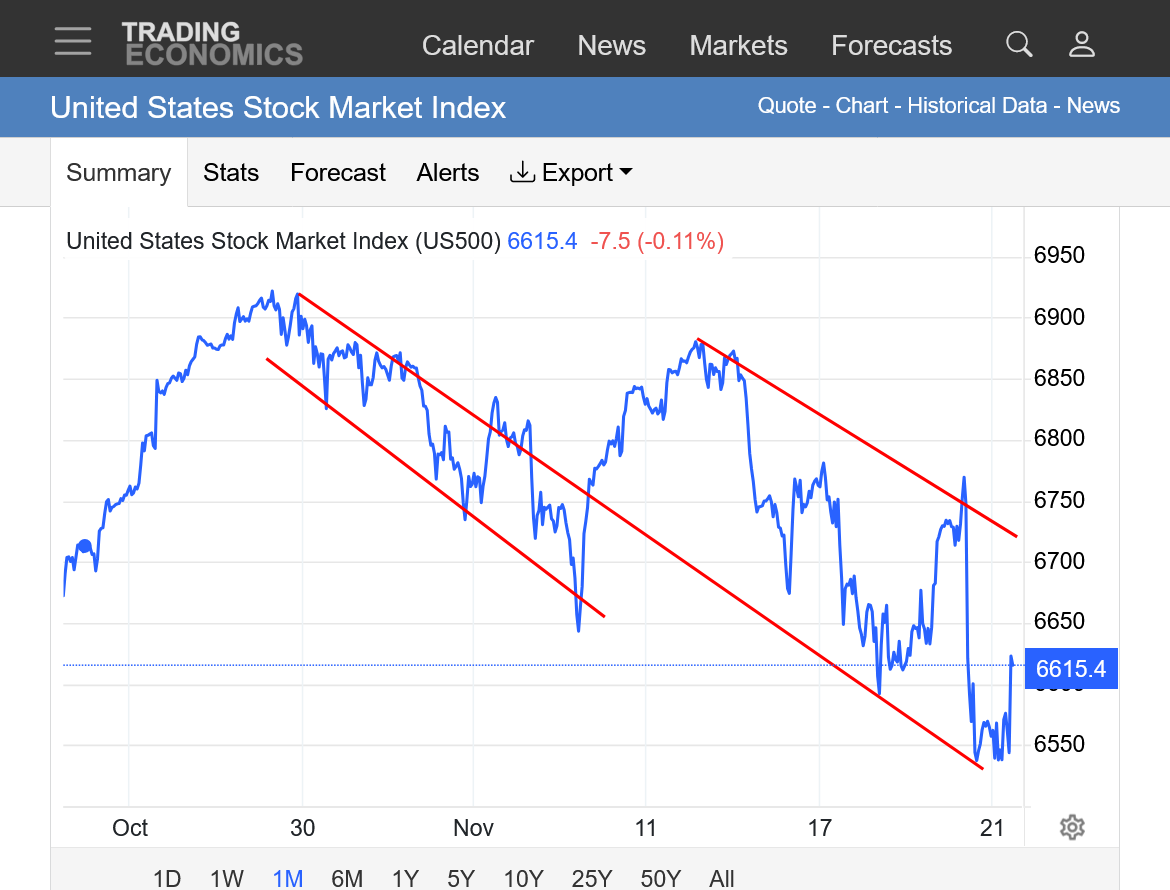Viewport: 1170px width, 890px height.
Task: Choose the 6M chart range
Action: (347, 879)
